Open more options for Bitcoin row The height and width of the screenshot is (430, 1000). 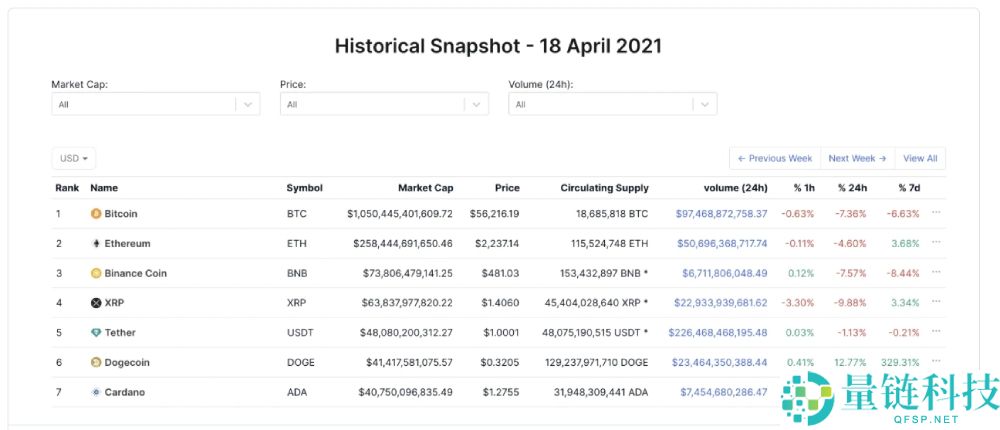coord(936,213)
